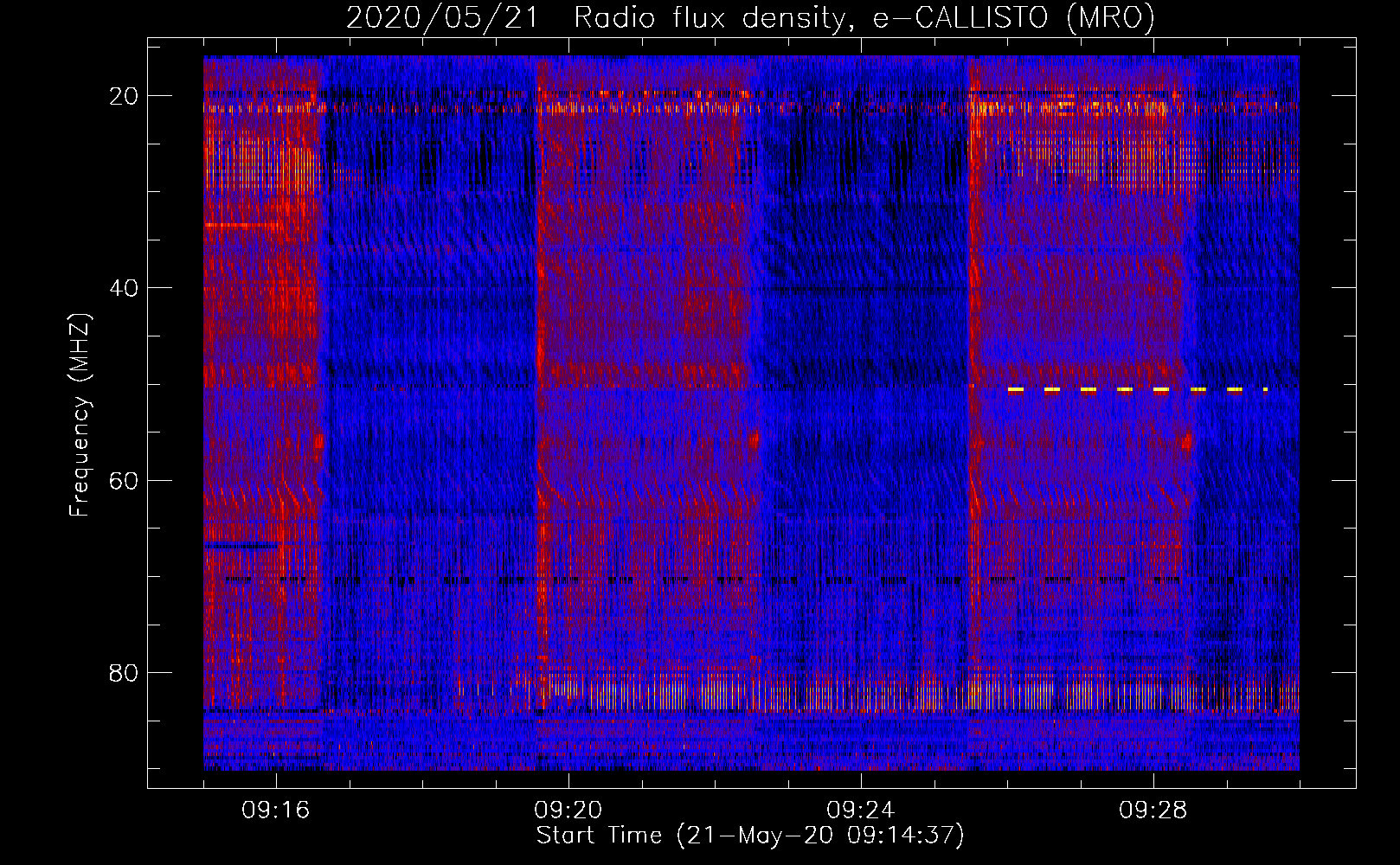This screenshot has height=865, width=1400.
Task: Click the plot title '2020/05/21 Radio flux density'
Action: click(x=750, y=18)
